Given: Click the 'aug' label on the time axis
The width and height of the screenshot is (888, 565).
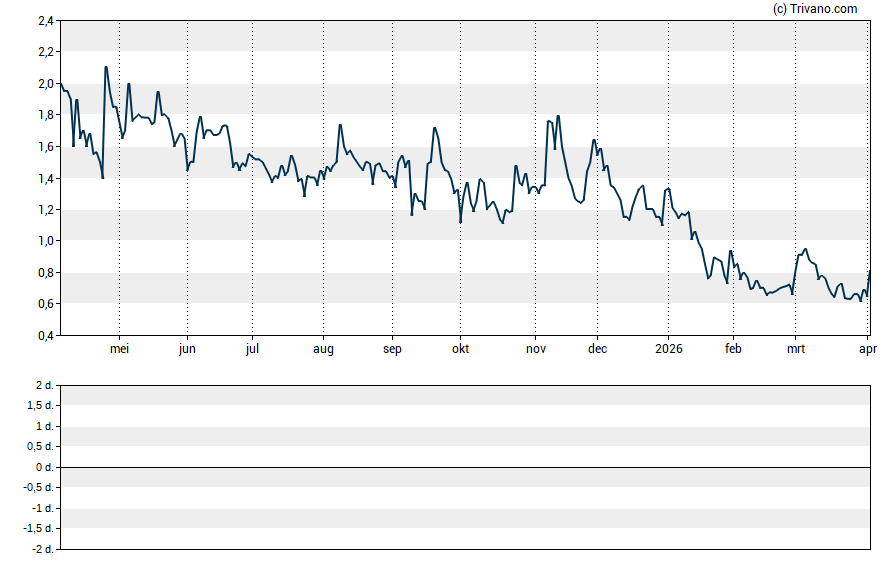Looking at the screenshot, I should pos(323,349).
